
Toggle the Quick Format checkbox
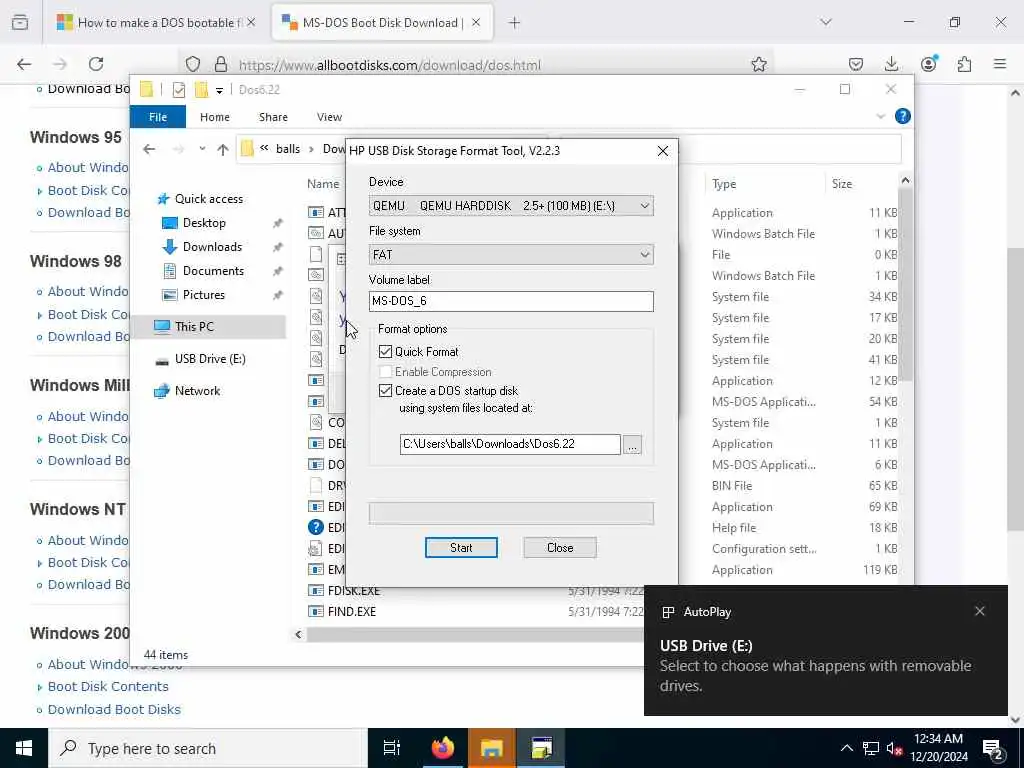point(385,351)
